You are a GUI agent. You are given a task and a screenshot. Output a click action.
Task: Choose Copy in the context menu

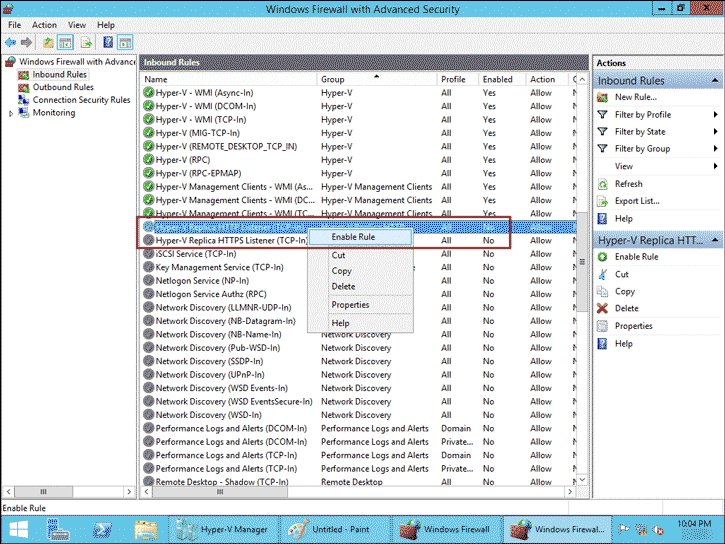[x=361, y=271]
